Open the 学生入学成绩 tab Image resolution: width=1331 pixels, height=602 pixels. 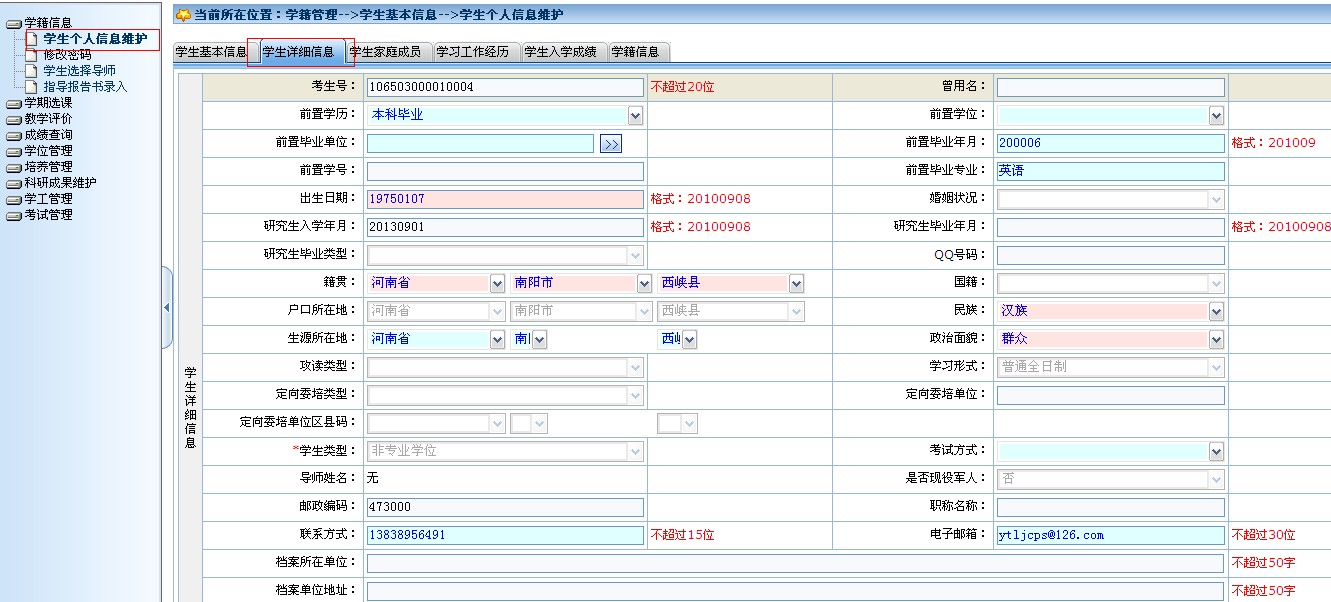(x=560, y=52)
